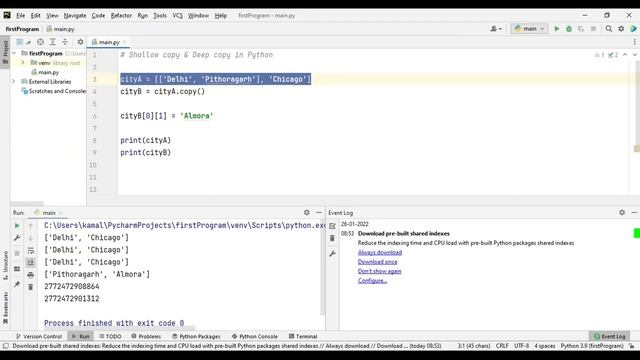Toggle scroll to end in Run console
640x360 pixels.
31,262
